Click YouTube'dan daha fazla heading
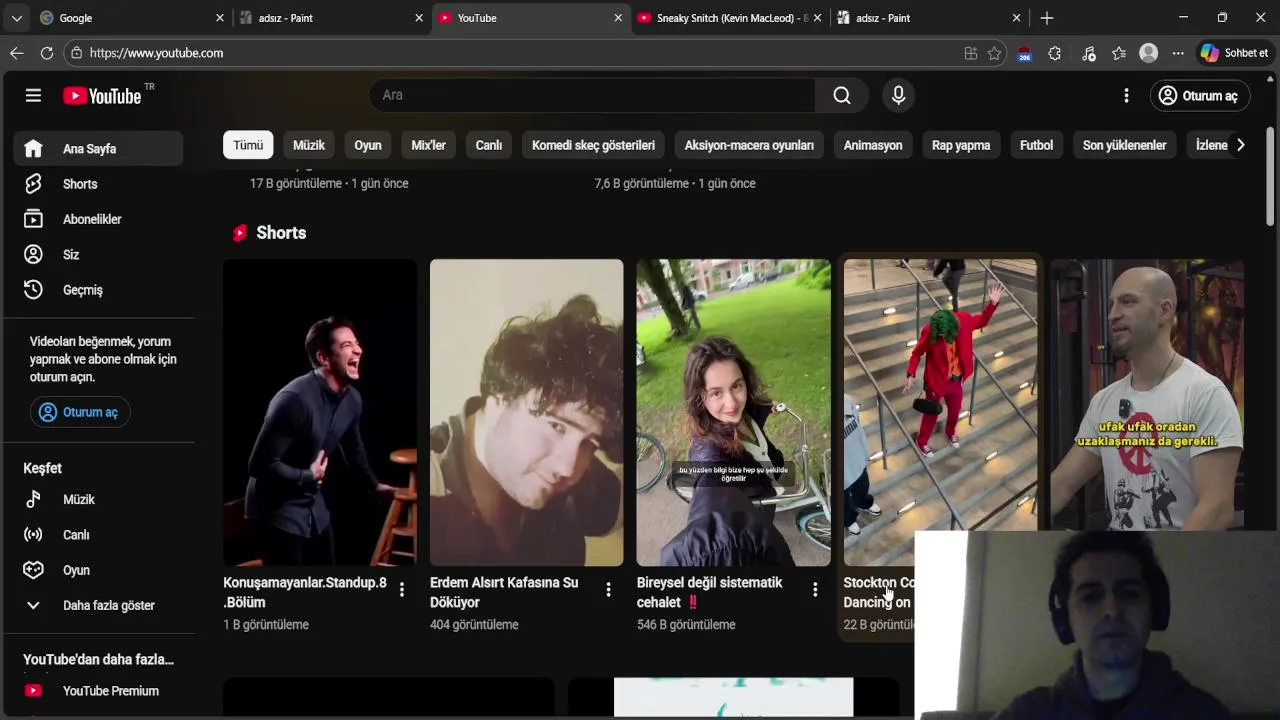 [98, 659]
